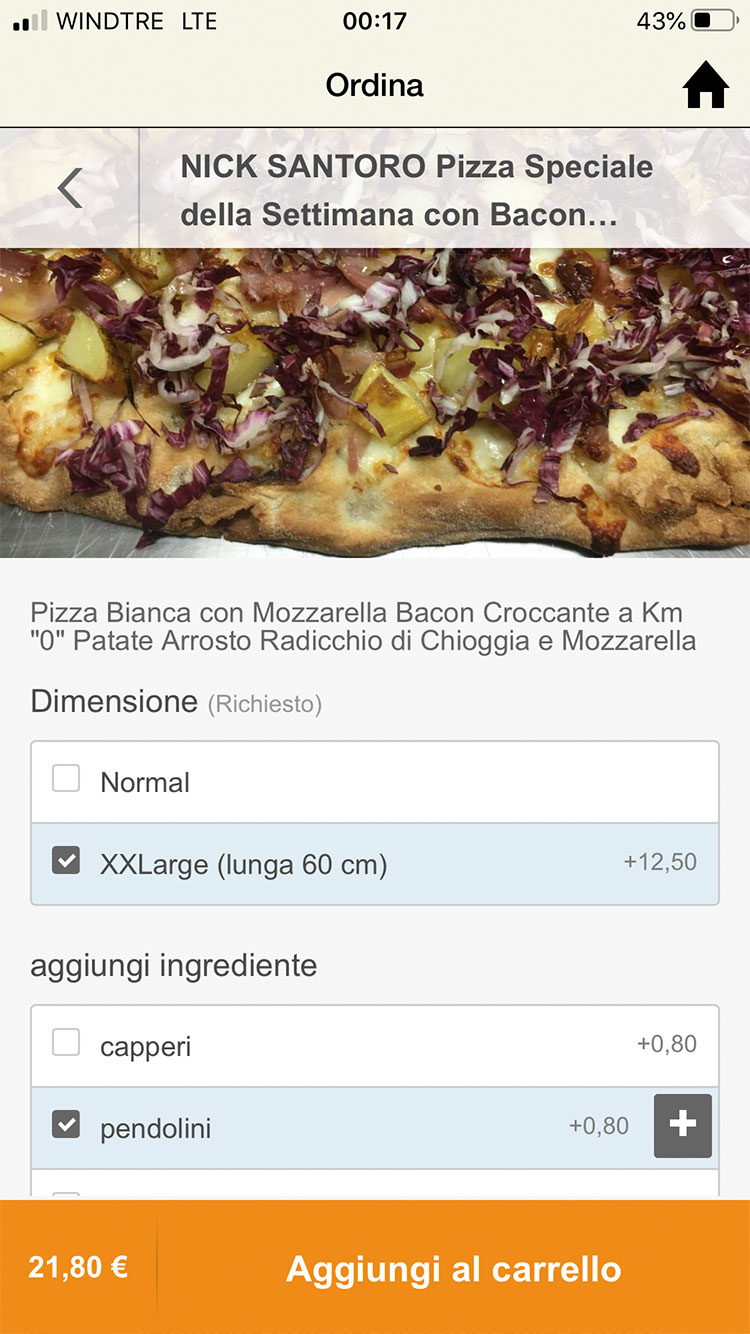The height and width of the screenshot is (1334, 750).
Task: Tap the 21,80 € total price
Action: [78, 1268]
